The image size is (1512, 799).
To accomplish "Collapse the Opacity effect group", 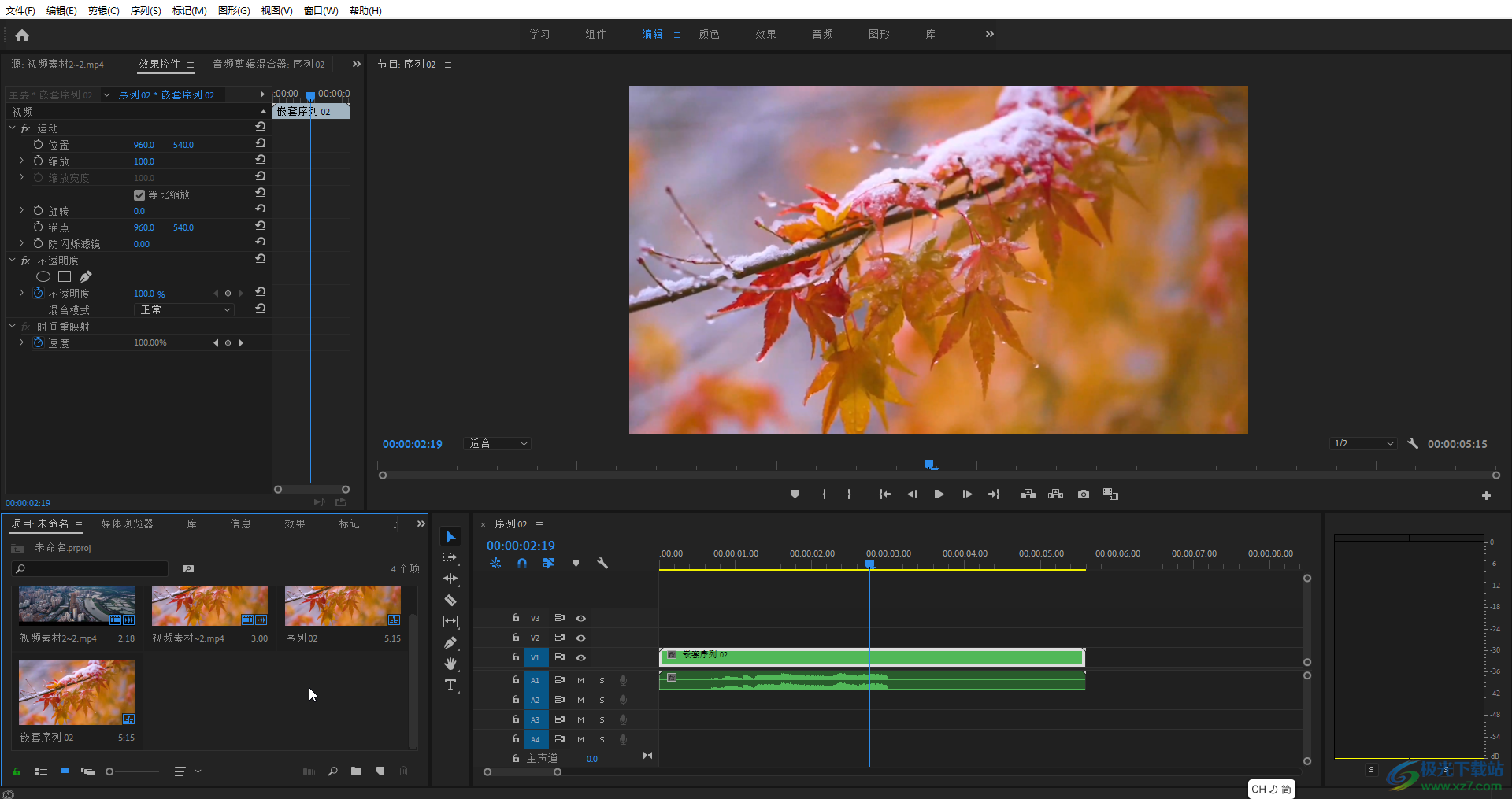I will pos(12,260).
